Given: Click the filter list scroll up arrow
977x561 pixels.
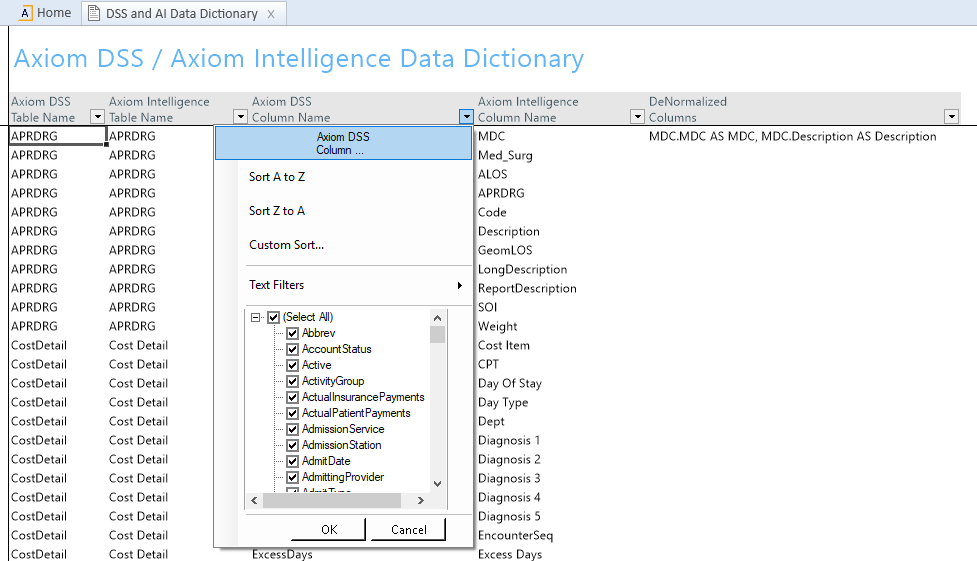Looking at the screenshot, I should pyautogui.click(x=437, y=318).
